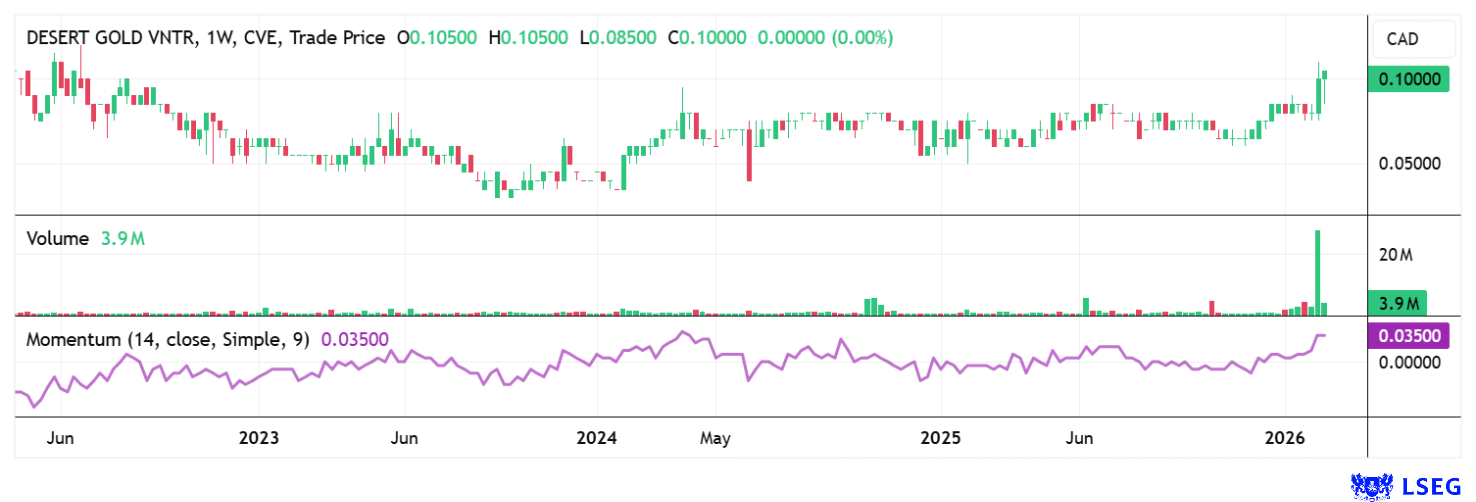Click the Volume indicator label
The height and width of the screenshot is (502, 1476).
click(57, 239)
